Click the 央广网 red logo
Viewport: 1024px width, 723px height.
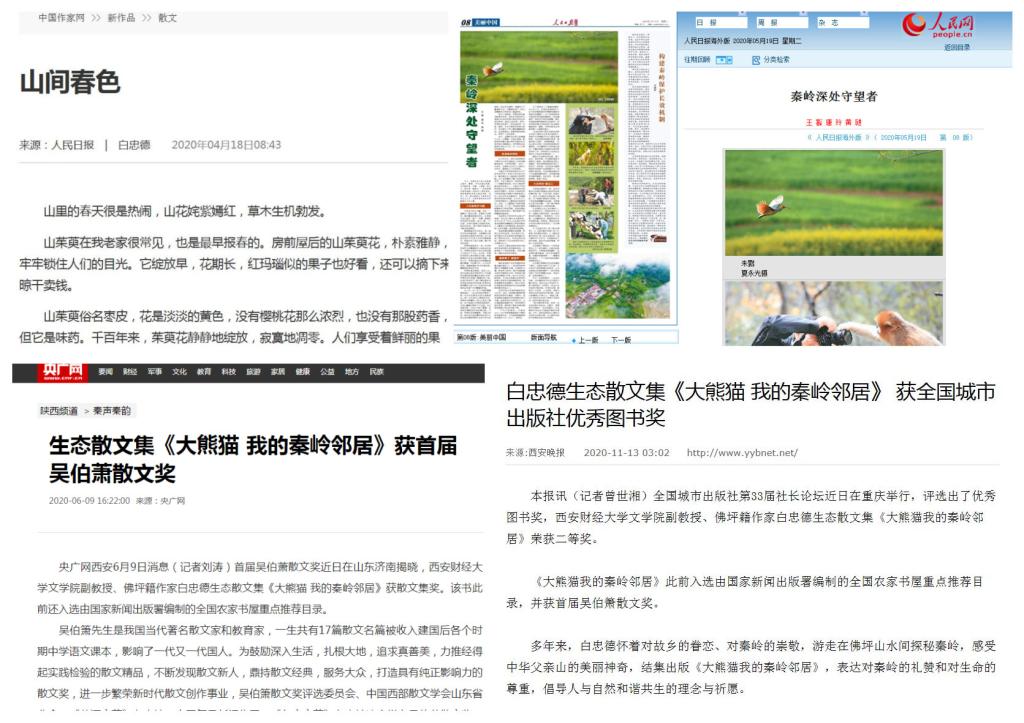[62, 373]
